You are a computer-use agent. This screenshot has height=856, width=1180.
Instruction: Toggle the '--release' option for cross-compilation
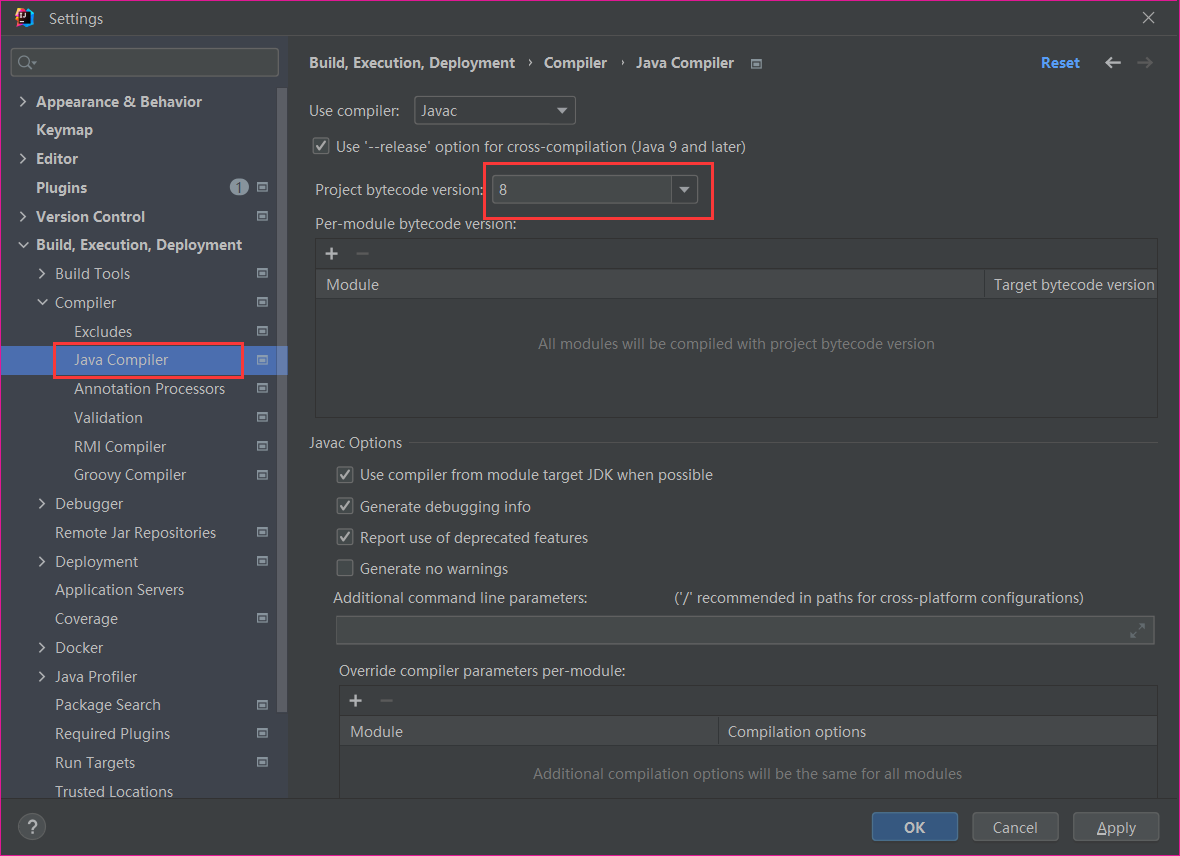(x=321, y=146)
